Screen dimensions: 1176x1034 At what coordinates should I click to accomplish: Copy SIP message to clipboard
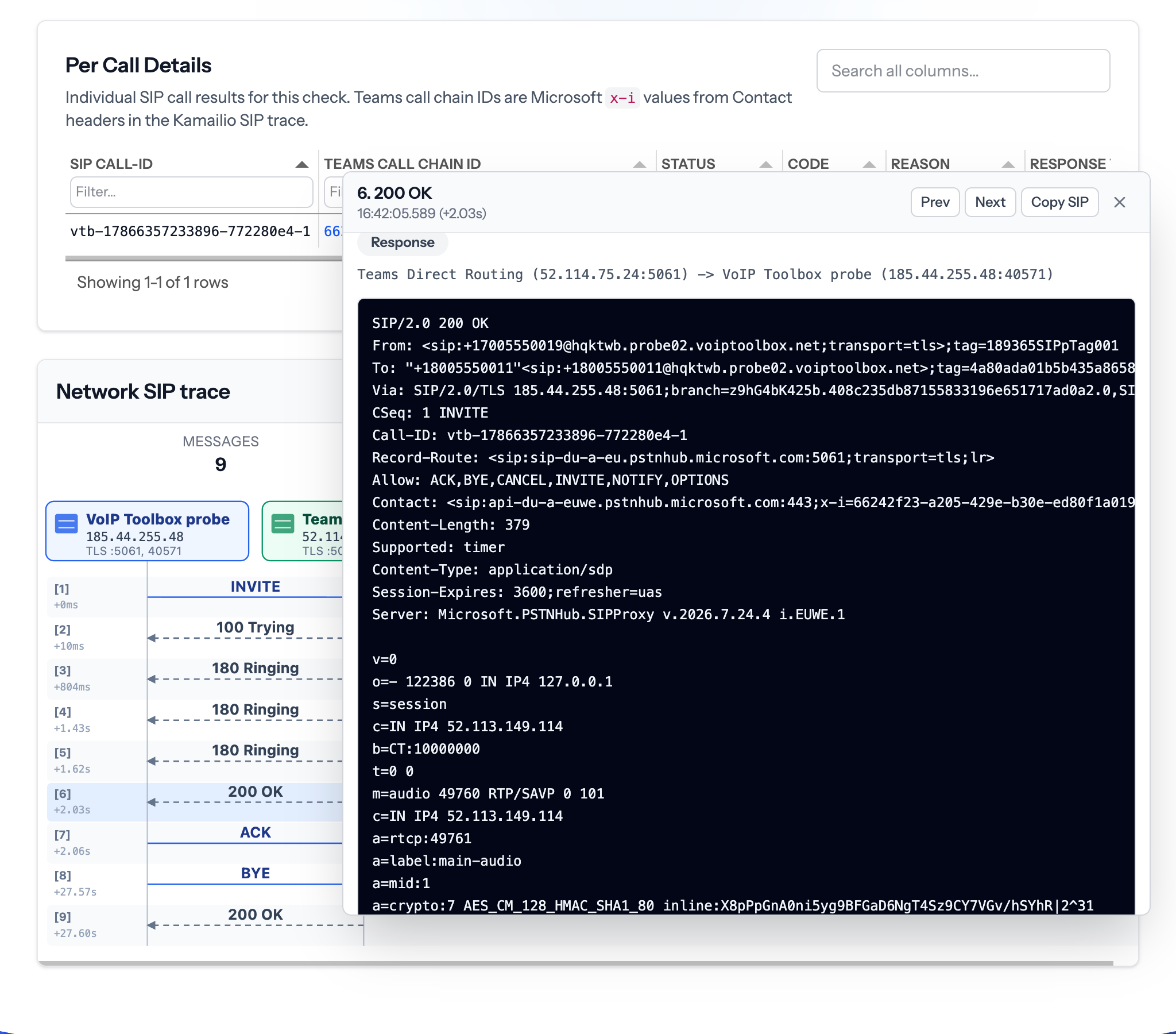click(1059, 202)
